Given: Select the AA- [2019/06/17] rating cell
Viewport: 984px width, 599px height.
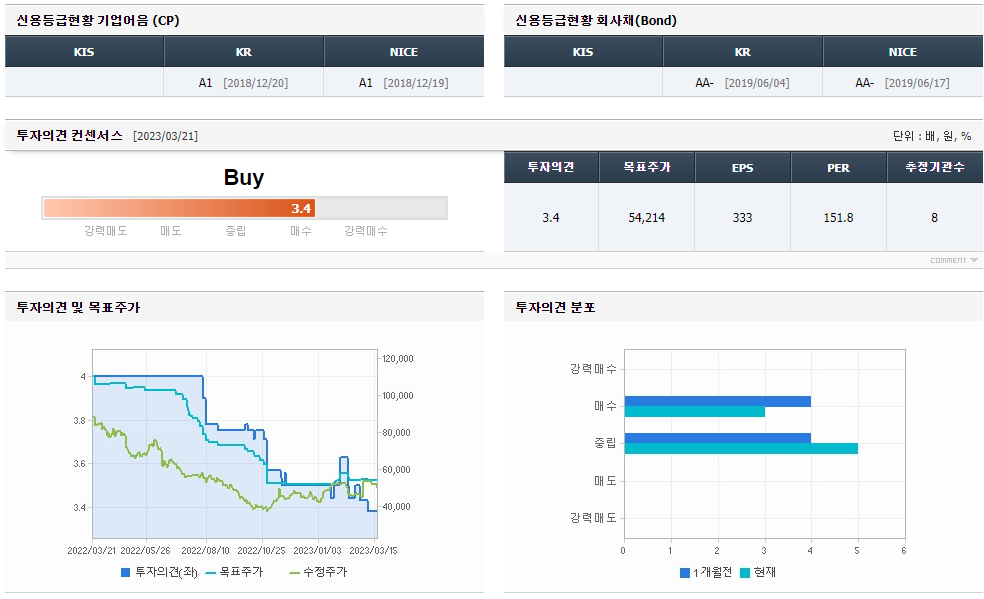Looking at the screenshot, I should click(902, 82).
